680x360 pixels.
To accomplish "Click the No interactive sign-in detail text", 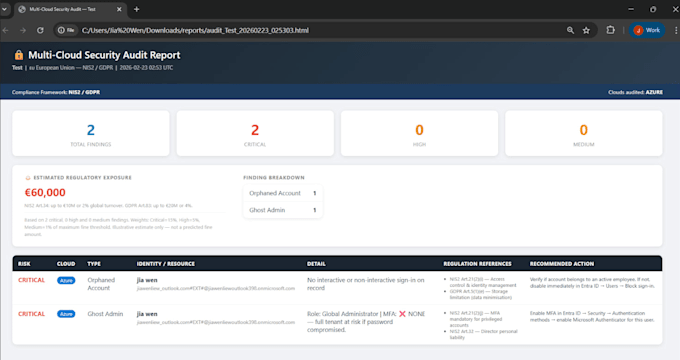I will coord(366,284).
